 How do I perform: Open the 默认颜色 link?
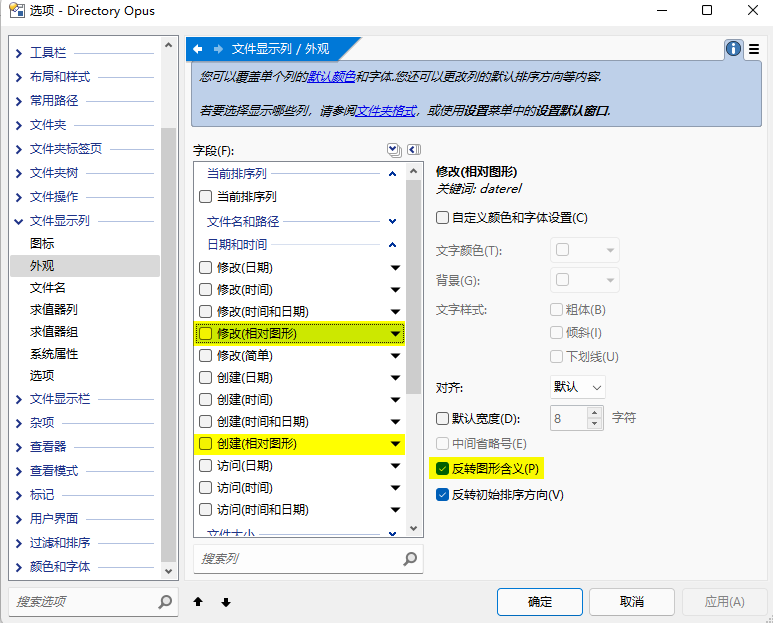click(331, 77)
